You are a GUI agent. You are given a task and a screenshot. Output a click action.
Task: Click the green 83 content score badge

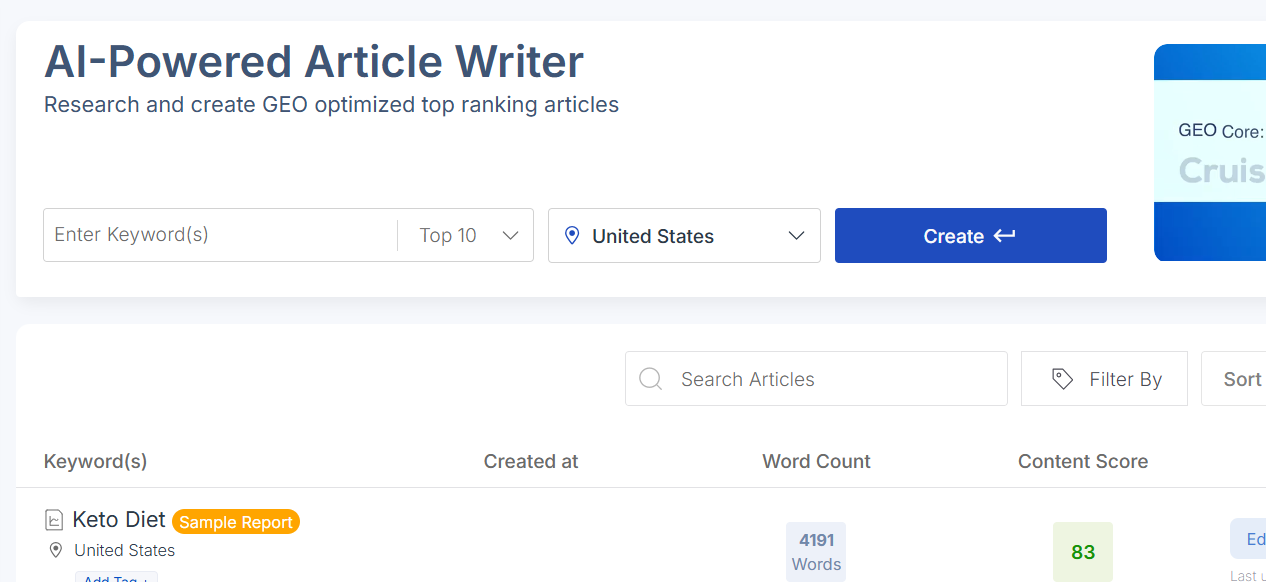tap(1083, 551)
